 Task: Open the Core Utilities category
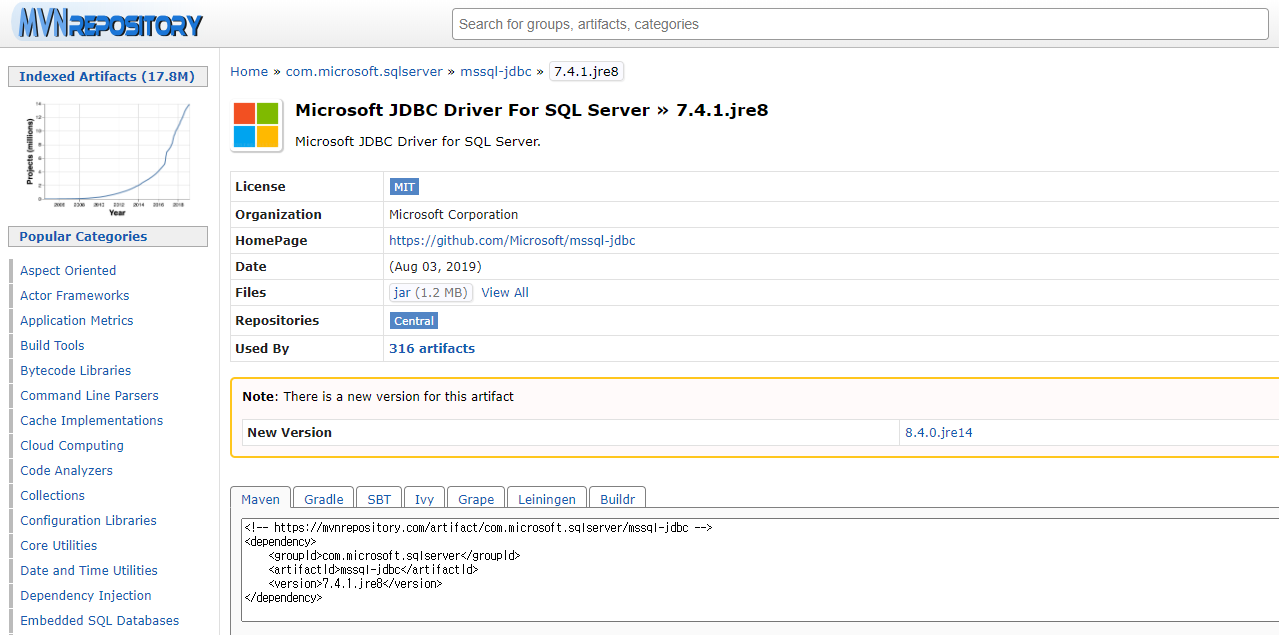59,546
